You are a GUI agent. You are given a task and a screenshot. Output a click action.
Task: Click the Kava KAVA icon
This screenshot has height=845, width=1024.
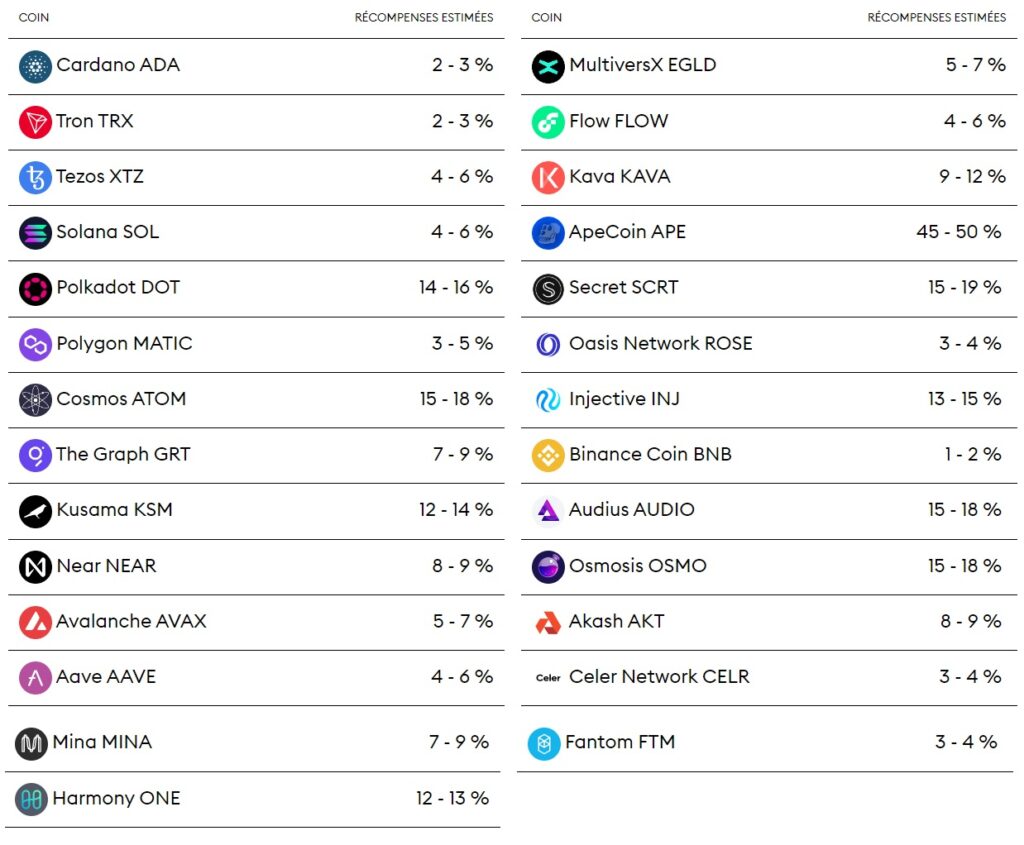[548, 178]
